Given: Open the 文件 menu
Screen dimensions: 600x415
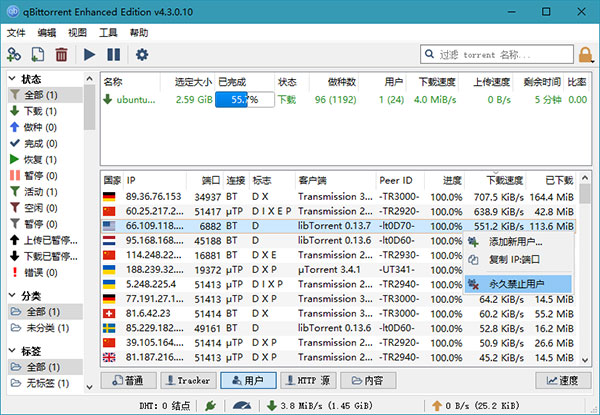Looking at the screenshot, I should [x=16, y=32].
